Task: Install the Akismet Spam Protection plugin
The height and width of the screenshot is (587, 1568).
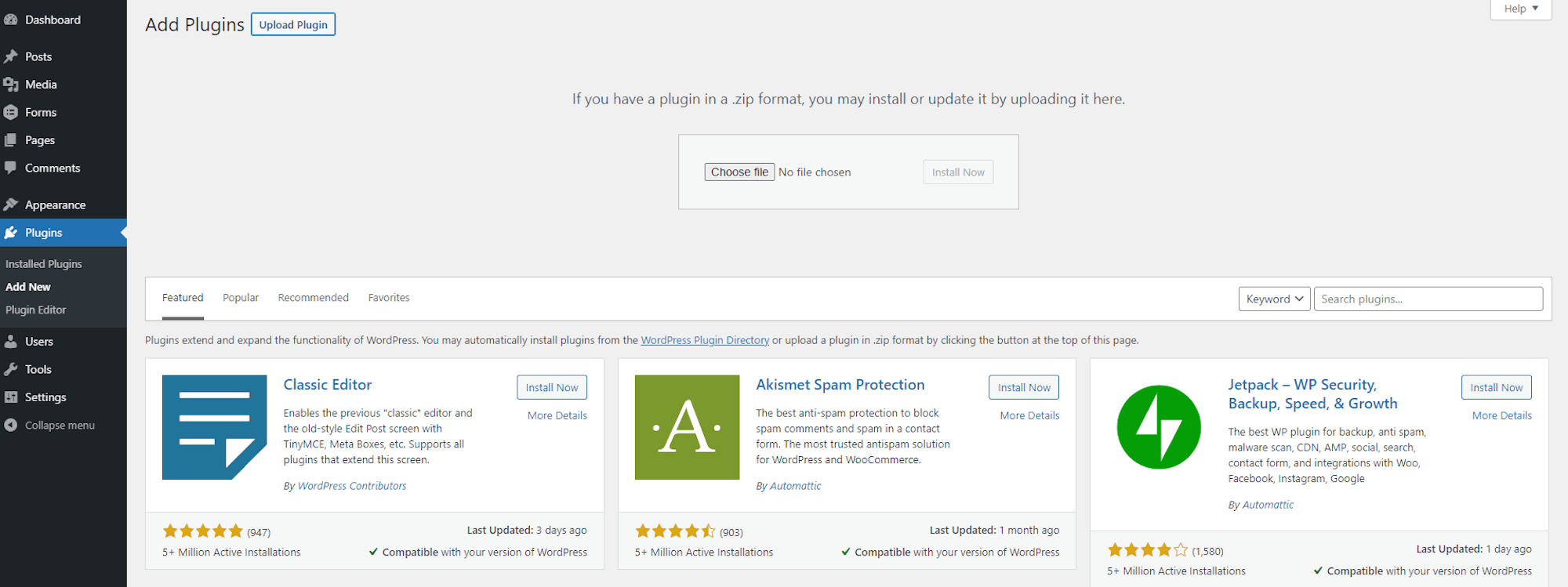Action: [x=1024, y=387]
